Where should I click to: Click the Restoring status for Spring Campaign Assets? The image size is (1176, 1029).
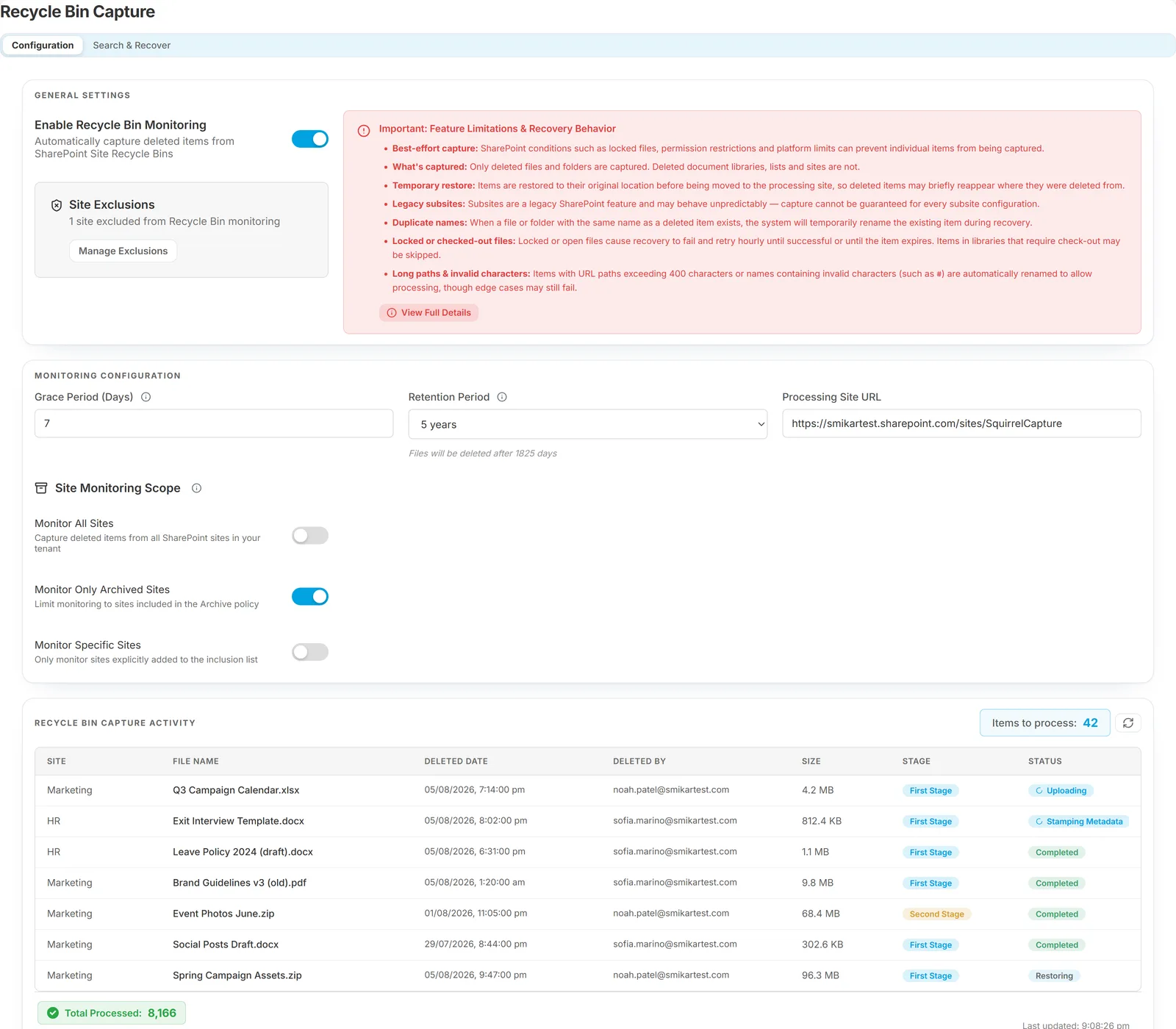point(1054,976)
